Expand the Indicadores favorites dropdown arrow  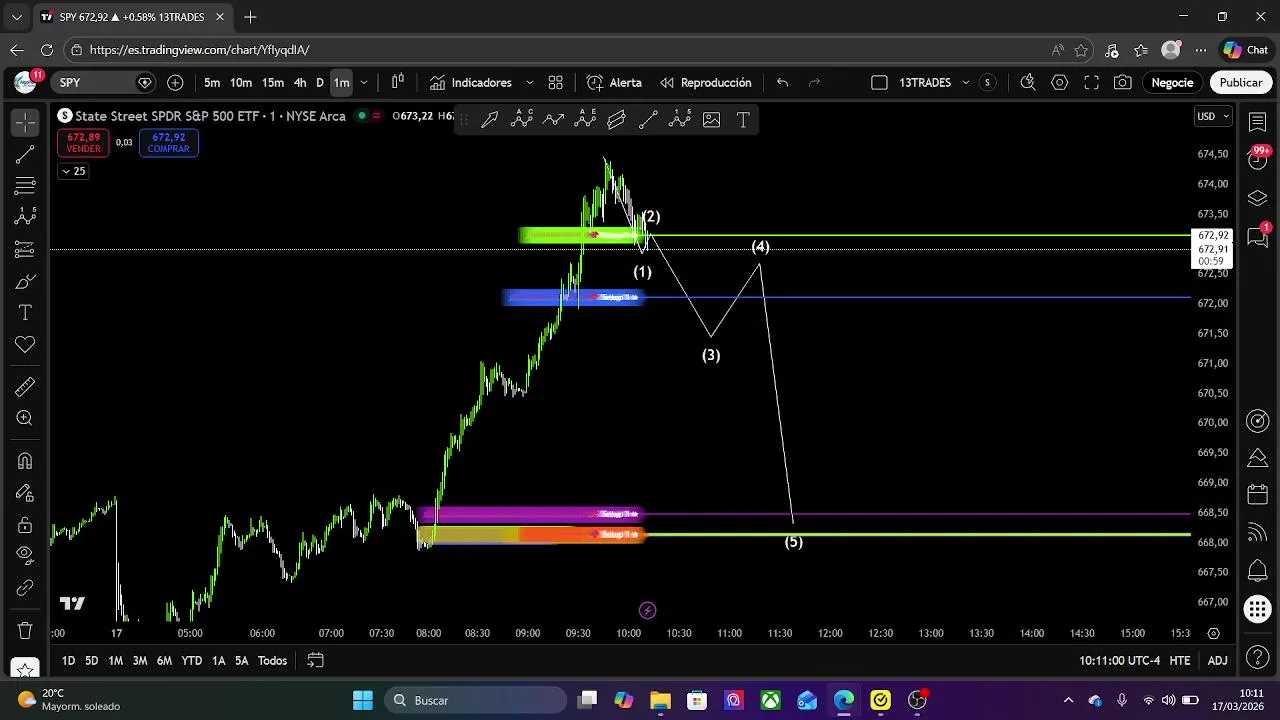tap(530, 83)
